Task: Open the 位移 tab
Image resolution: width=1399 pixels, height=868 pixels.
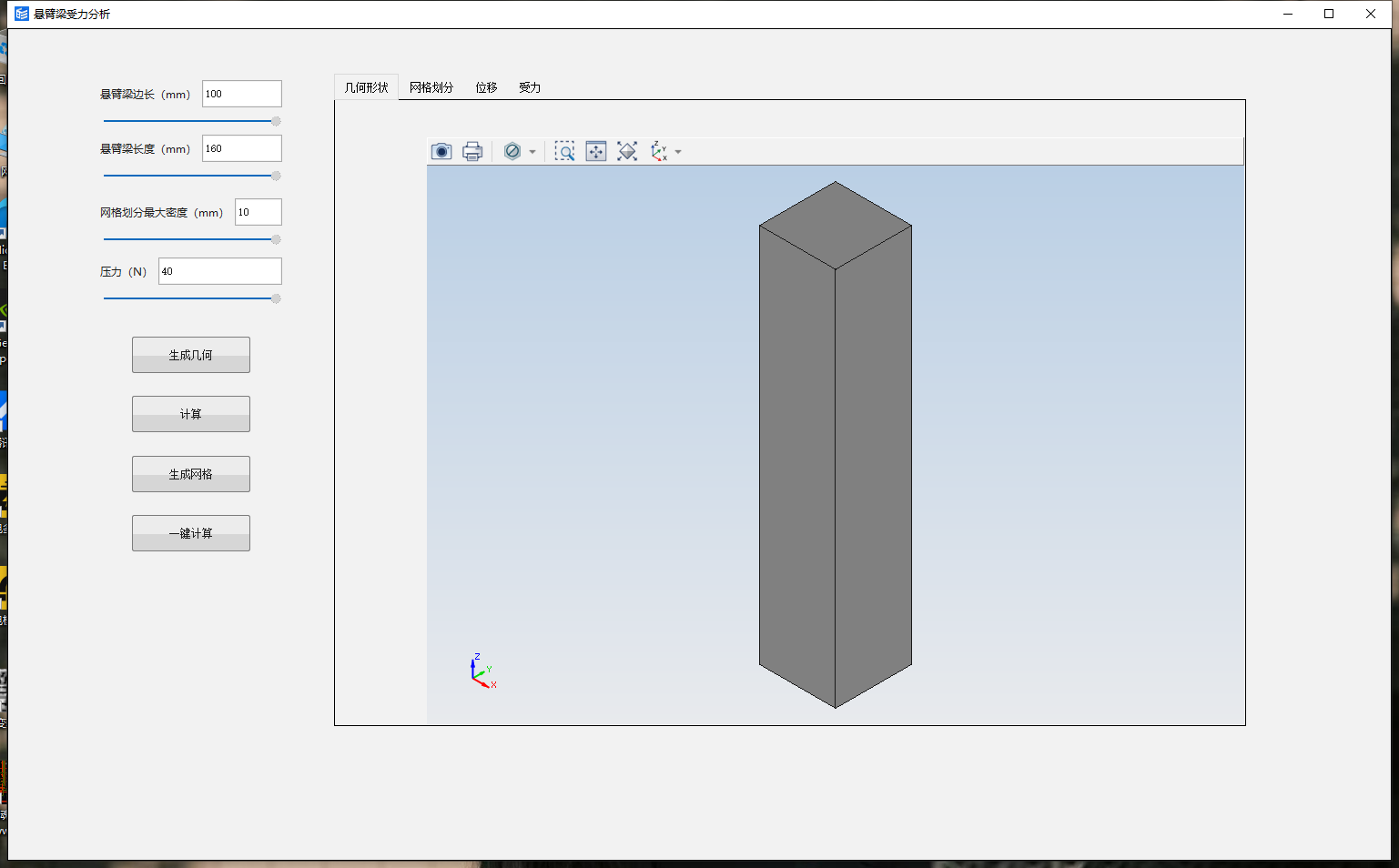Action: [x=486, y=87]
